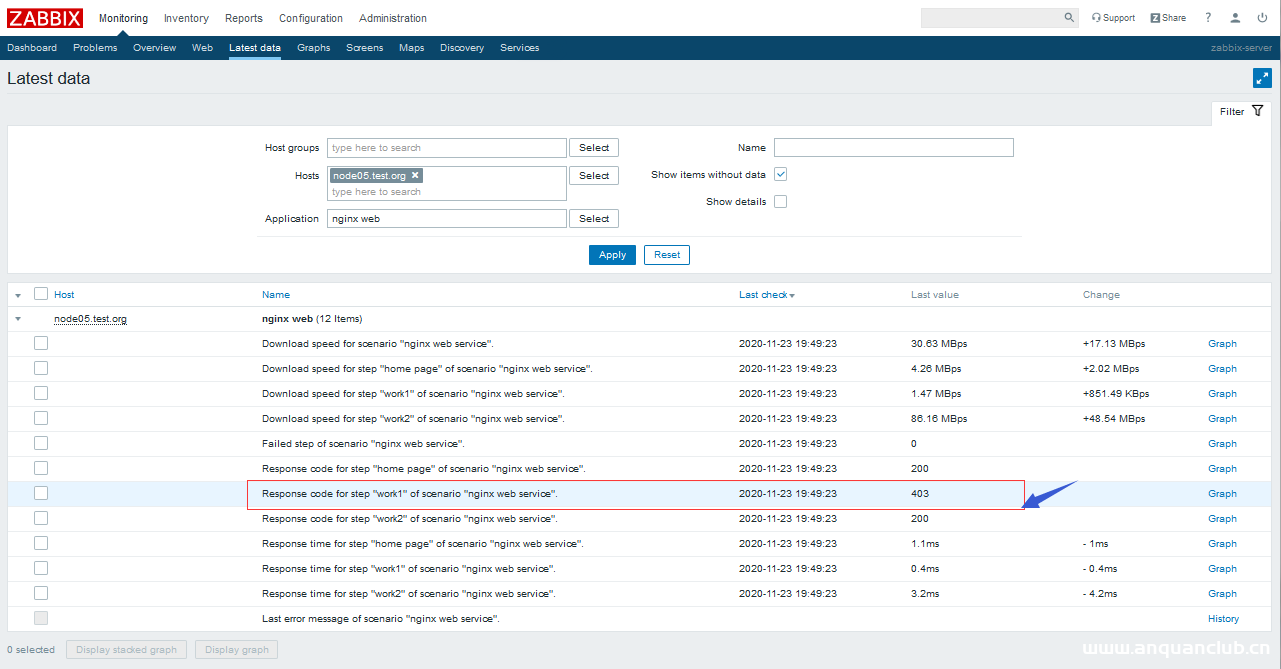Click the logout power icon
The height and width of the screenshot is (669, 1281).
coord(1261,17)
